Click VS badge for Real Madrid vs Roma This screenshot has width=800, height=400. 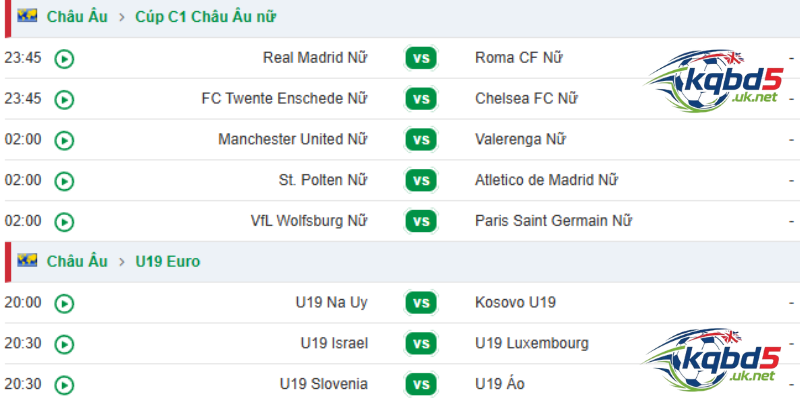click(x=421, y=58)
